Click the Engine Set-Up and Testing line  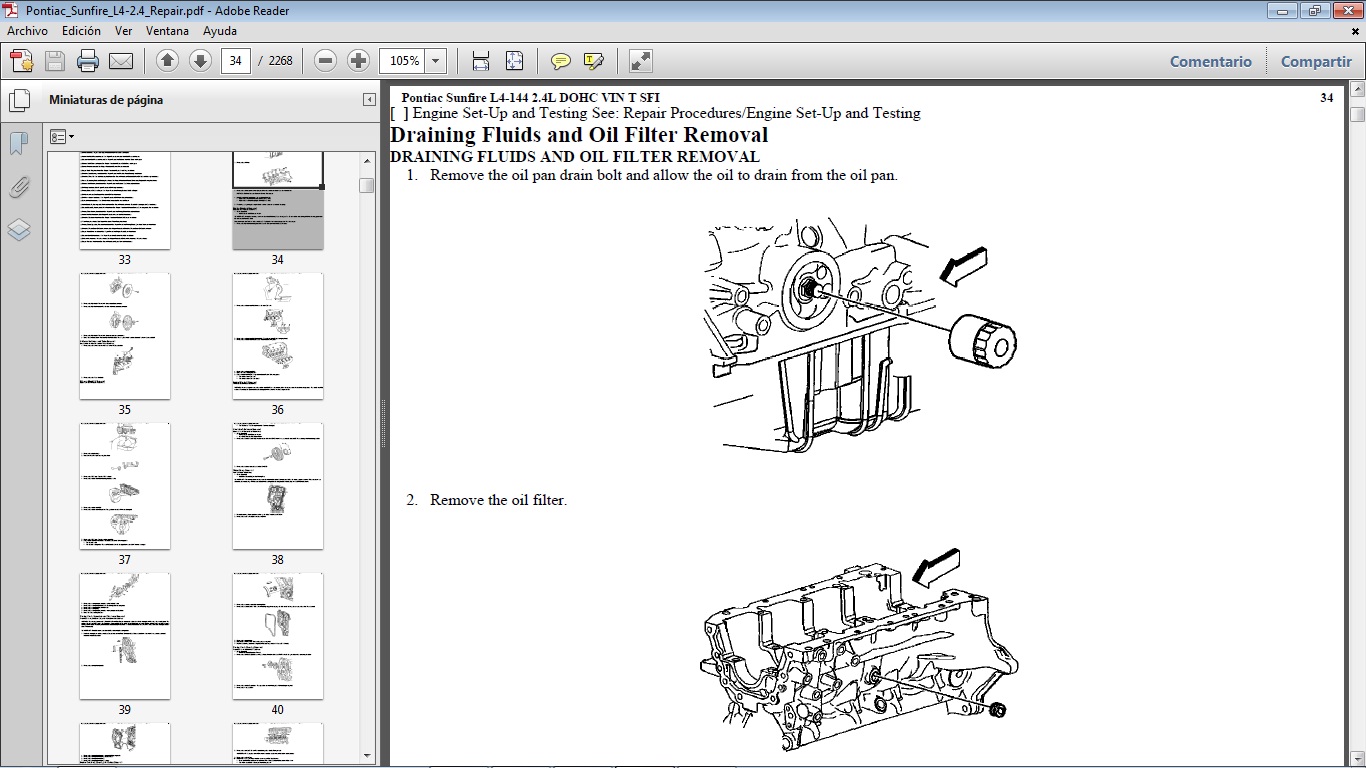[655, 113]
